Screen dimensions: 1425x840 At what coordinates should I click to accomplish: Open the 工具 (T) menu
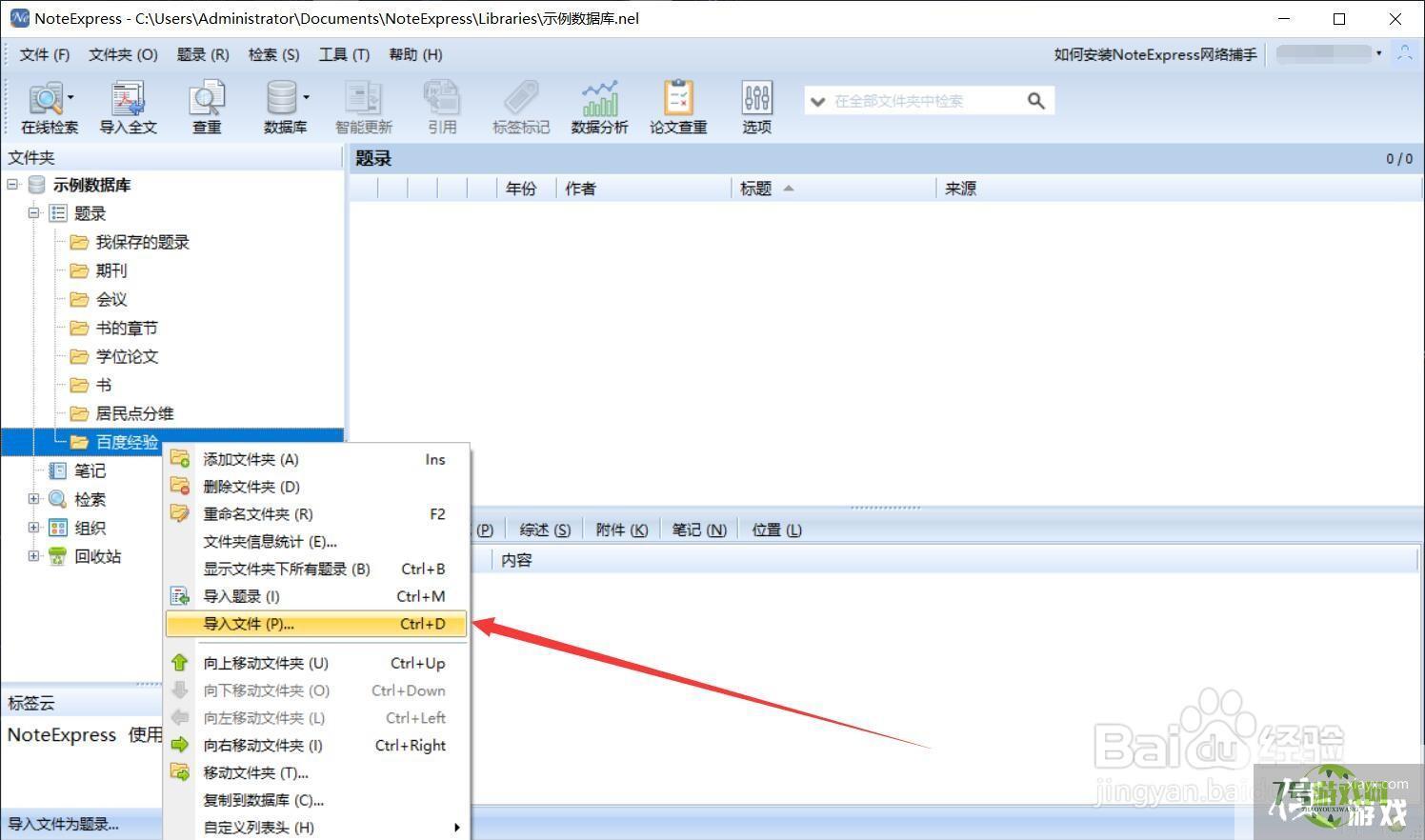344,54
